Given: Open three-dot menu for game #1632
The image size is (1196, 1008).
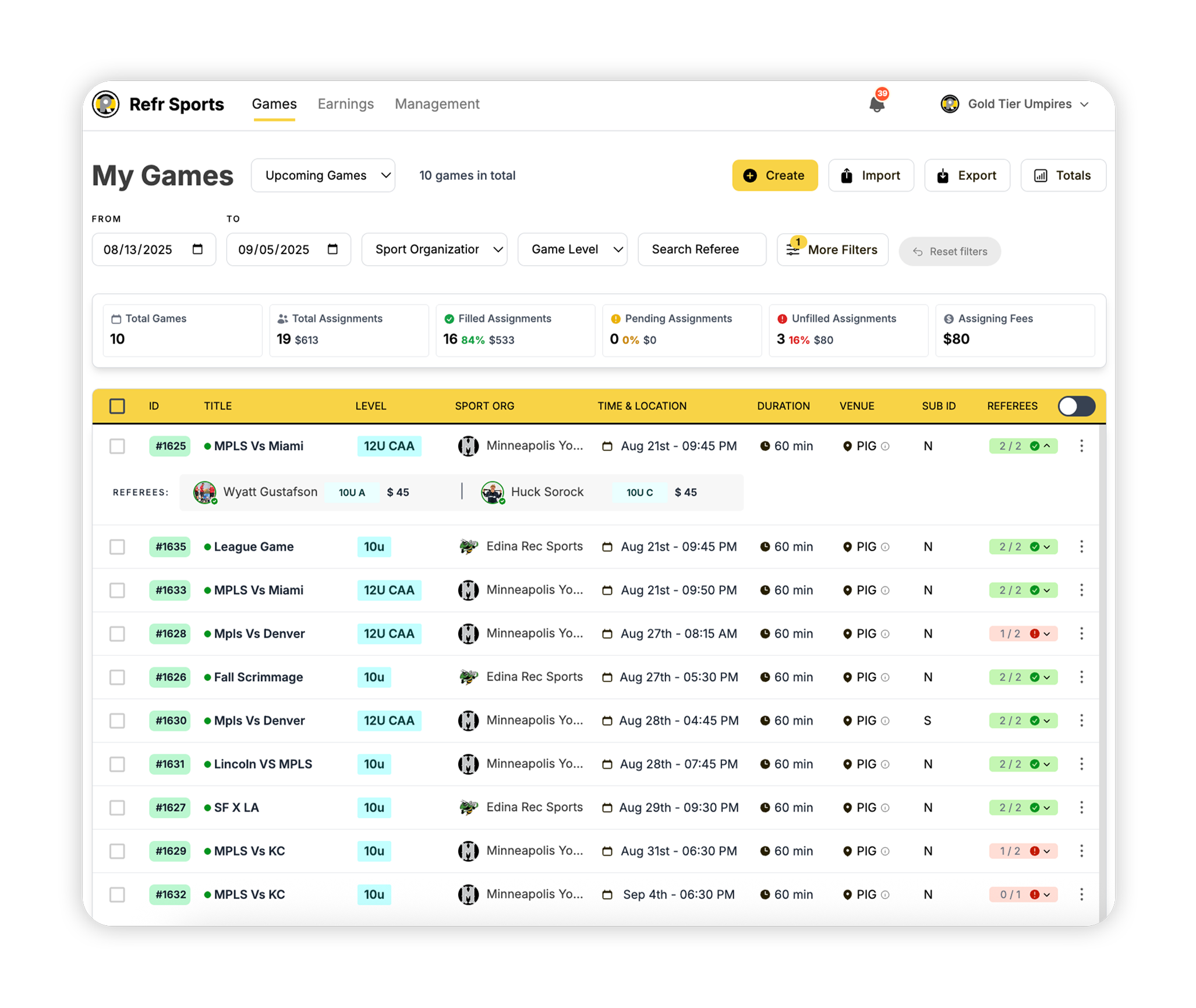Looking at the screenshot, I should 1081,894.
